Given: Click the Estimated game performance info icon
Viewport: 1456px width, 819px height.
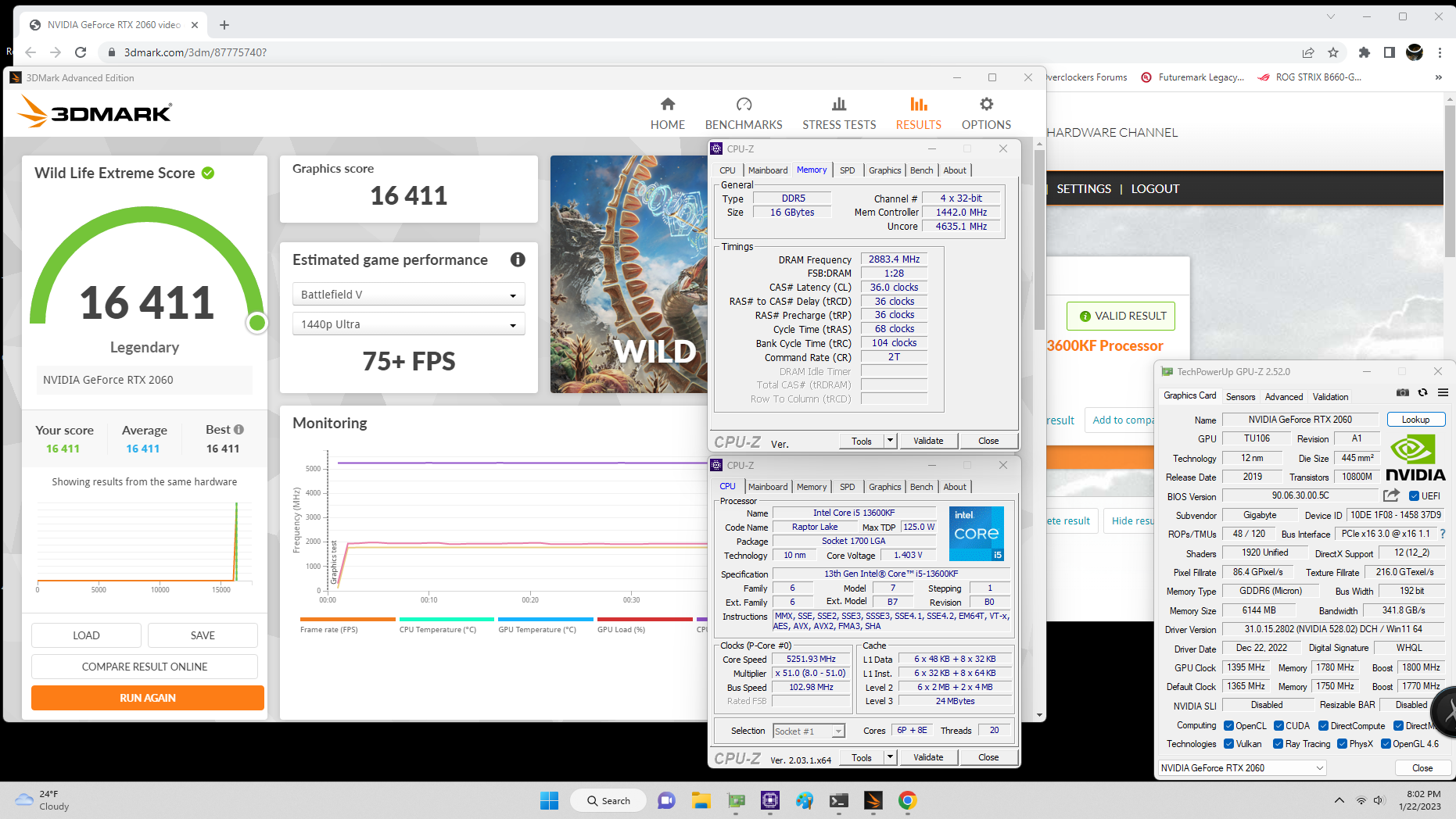Looking at the screenshot, I should [518, 259].
